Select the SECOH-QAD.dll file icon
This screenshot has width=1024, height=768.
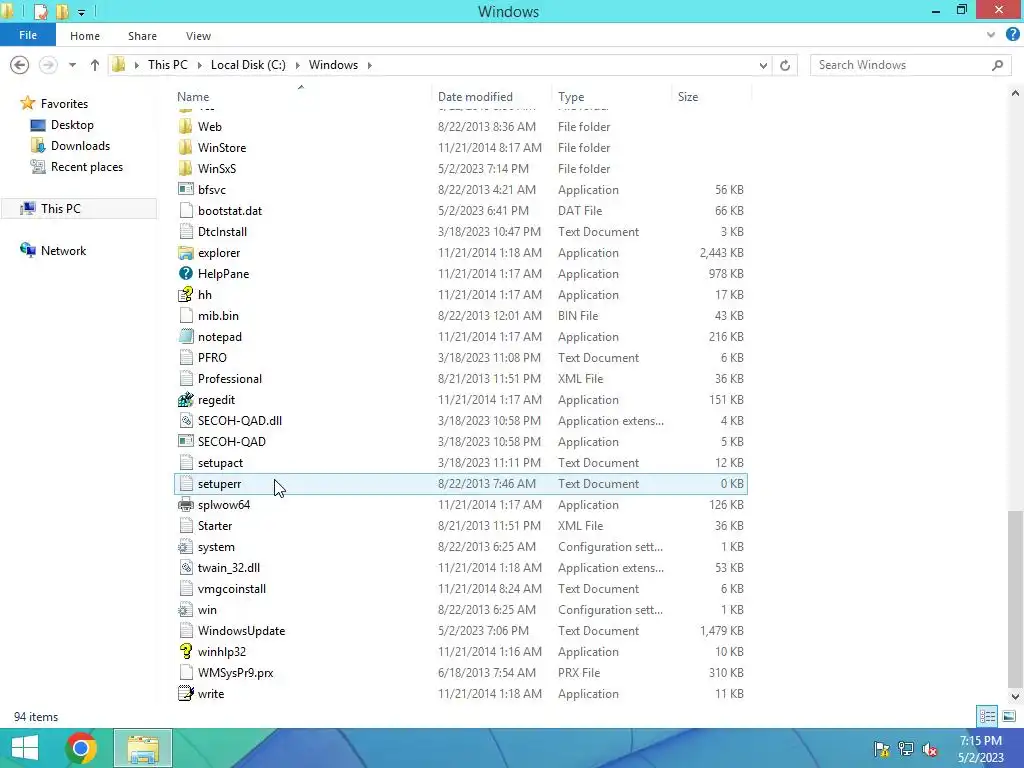point(185,421)
